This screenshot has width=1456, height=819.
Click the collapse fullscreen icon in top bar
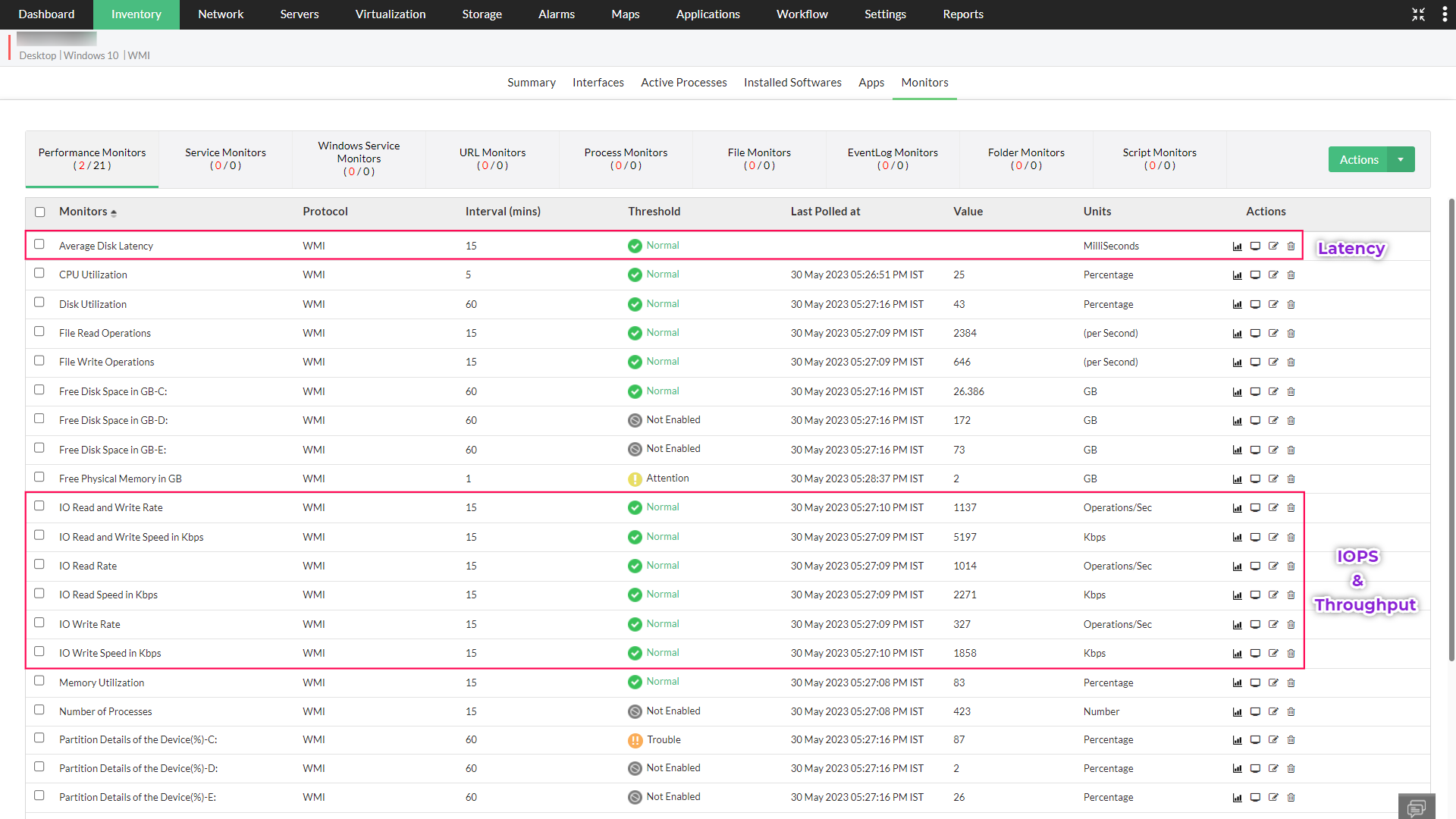coord(1418,14)
